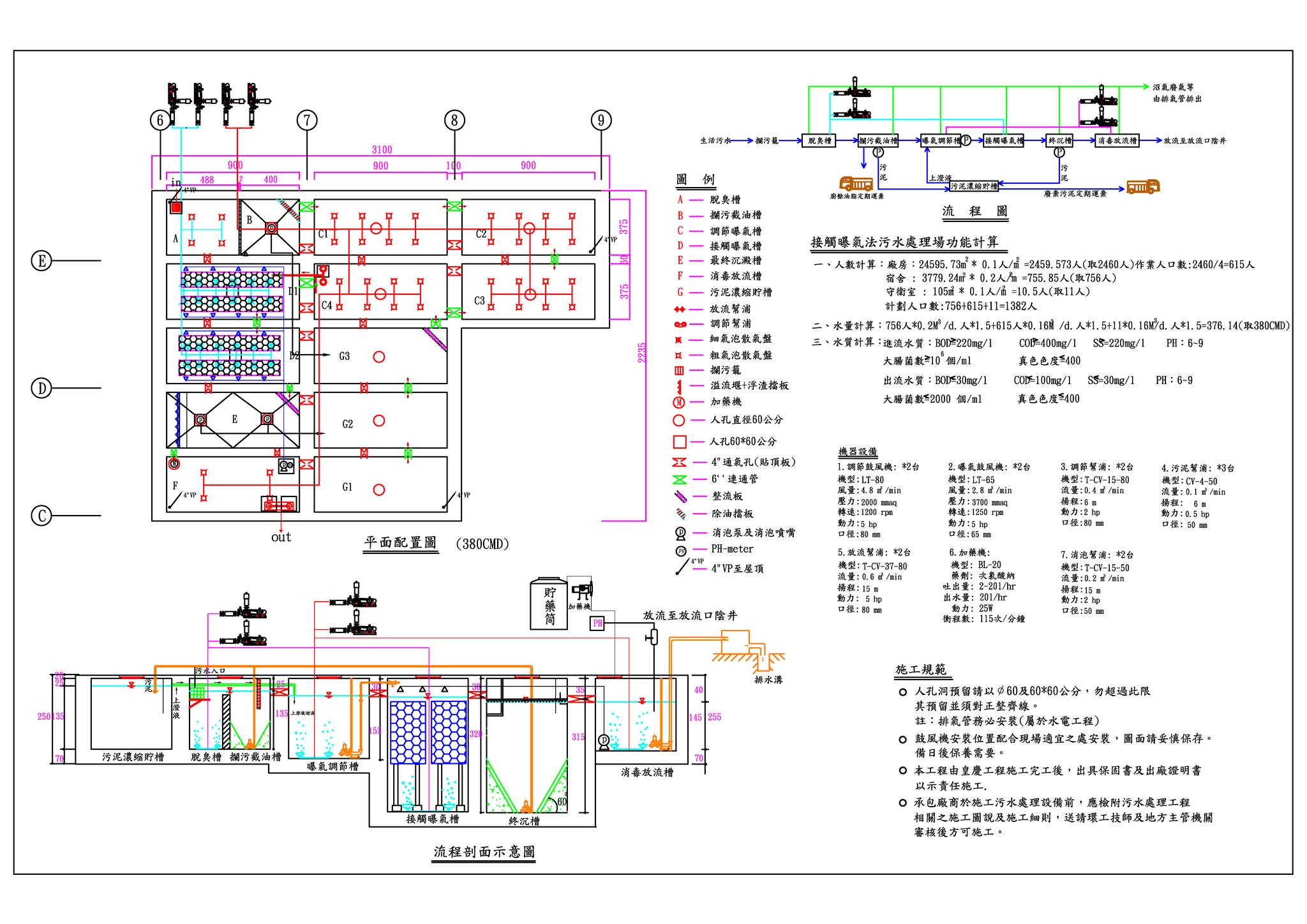Click the green 6" 連通管 legend symbol
The height and width of the screenshot is (924, 1307).
point(680,479)
